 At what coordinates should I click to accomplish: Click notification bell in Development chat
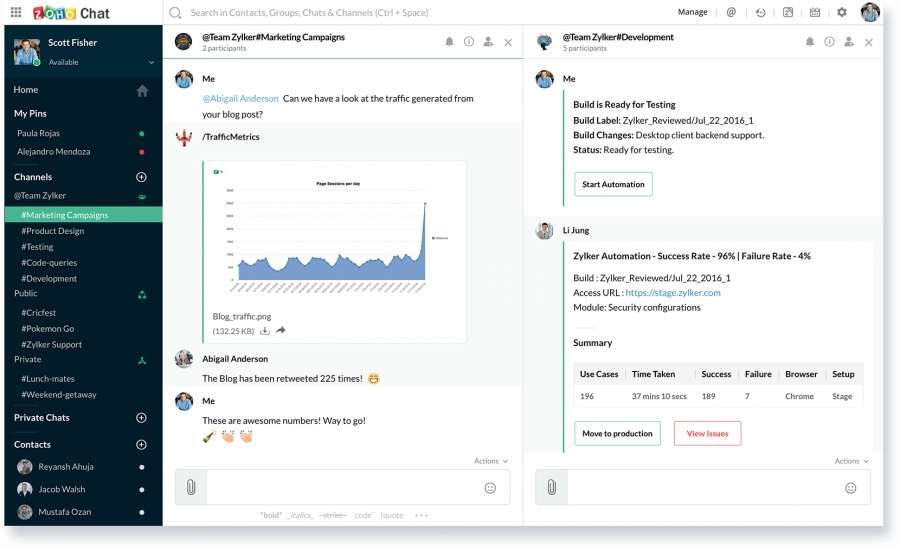[810, 41]
